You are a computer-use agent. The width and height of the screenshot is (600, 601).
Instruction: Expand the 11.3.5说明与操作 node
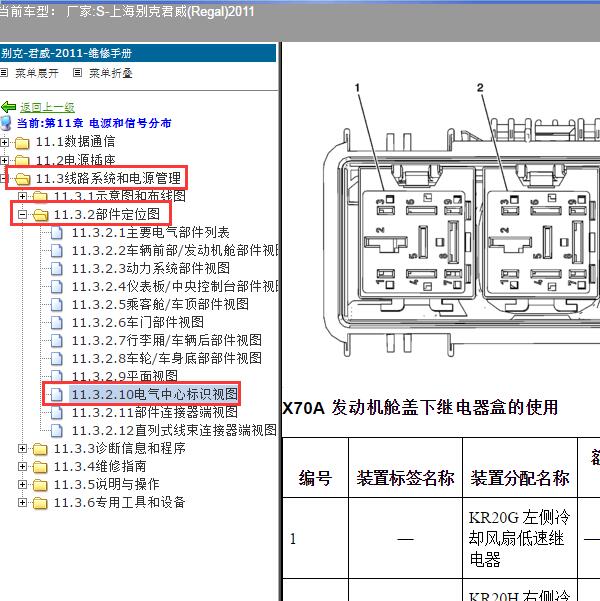22,484
